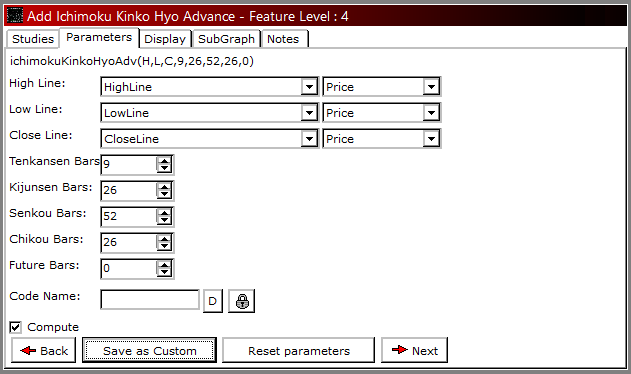The image size is (631, 374).
Task: Switch to the Studies tab
Action: point(33,39)
